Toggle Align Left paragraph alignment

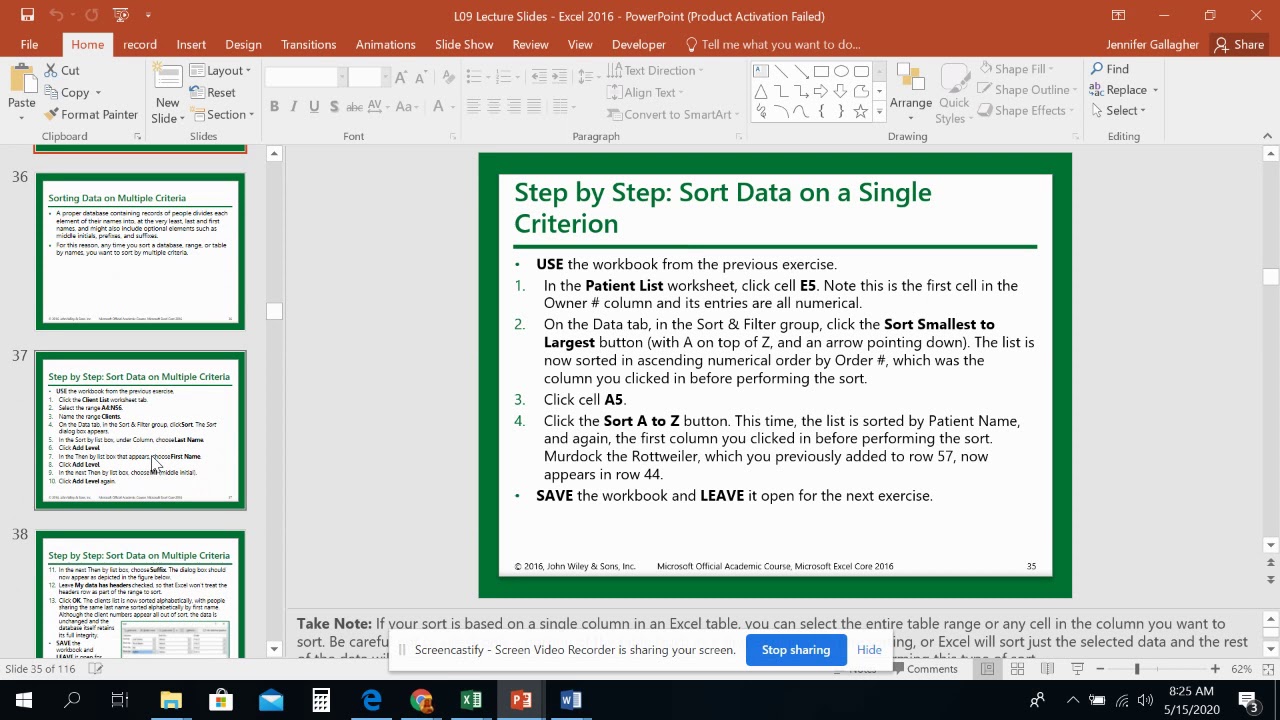point(473,107)
